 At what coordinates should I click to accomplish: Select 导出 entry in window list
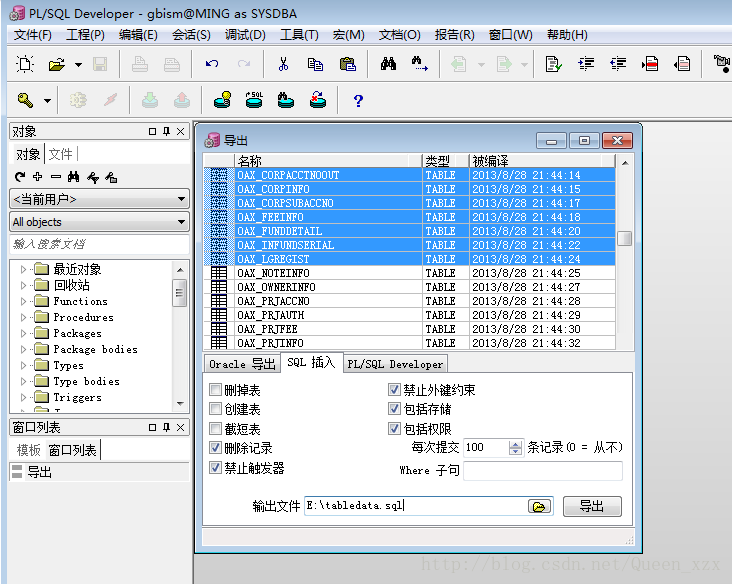click(x=99, y=472)
